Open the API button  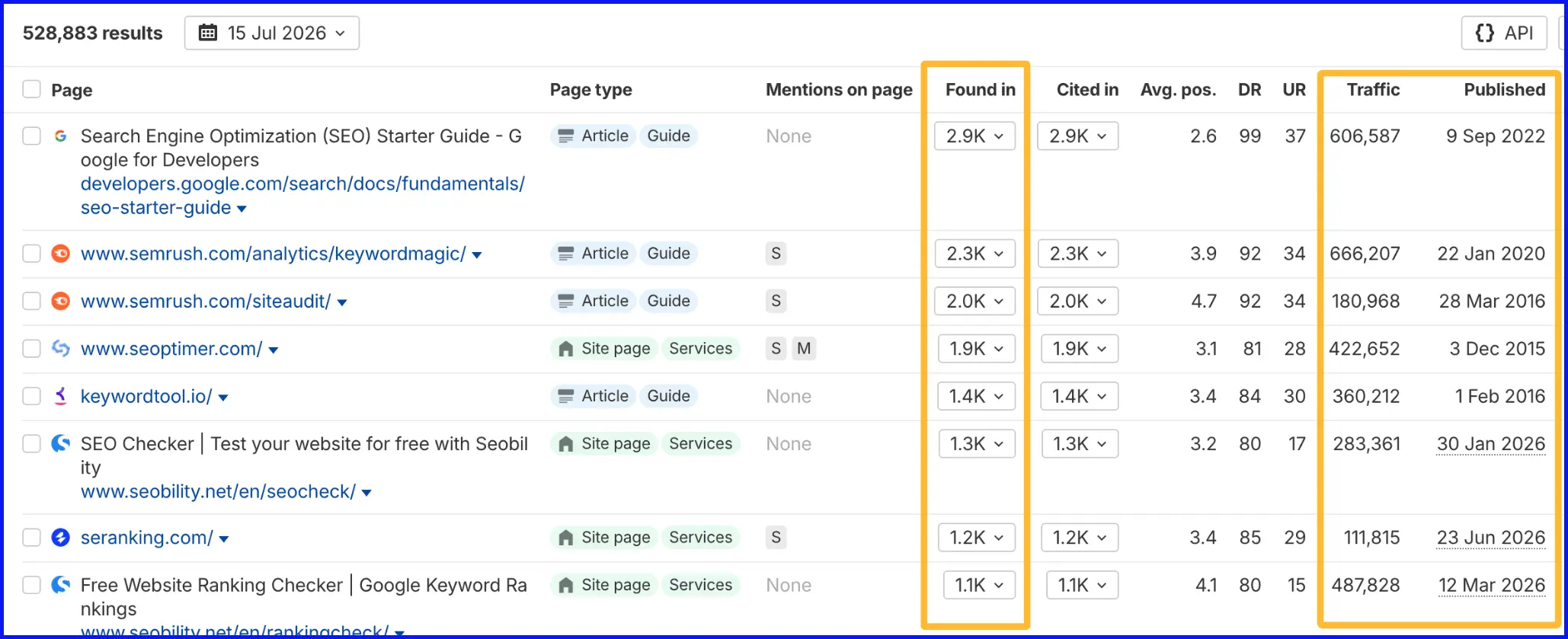click(1504, 33)
